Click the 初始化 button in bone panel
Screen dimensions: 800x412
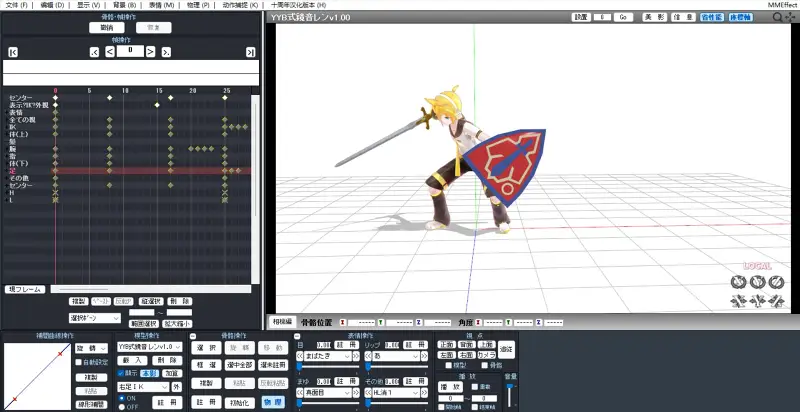pyautogui.click(x=239, y=402)
